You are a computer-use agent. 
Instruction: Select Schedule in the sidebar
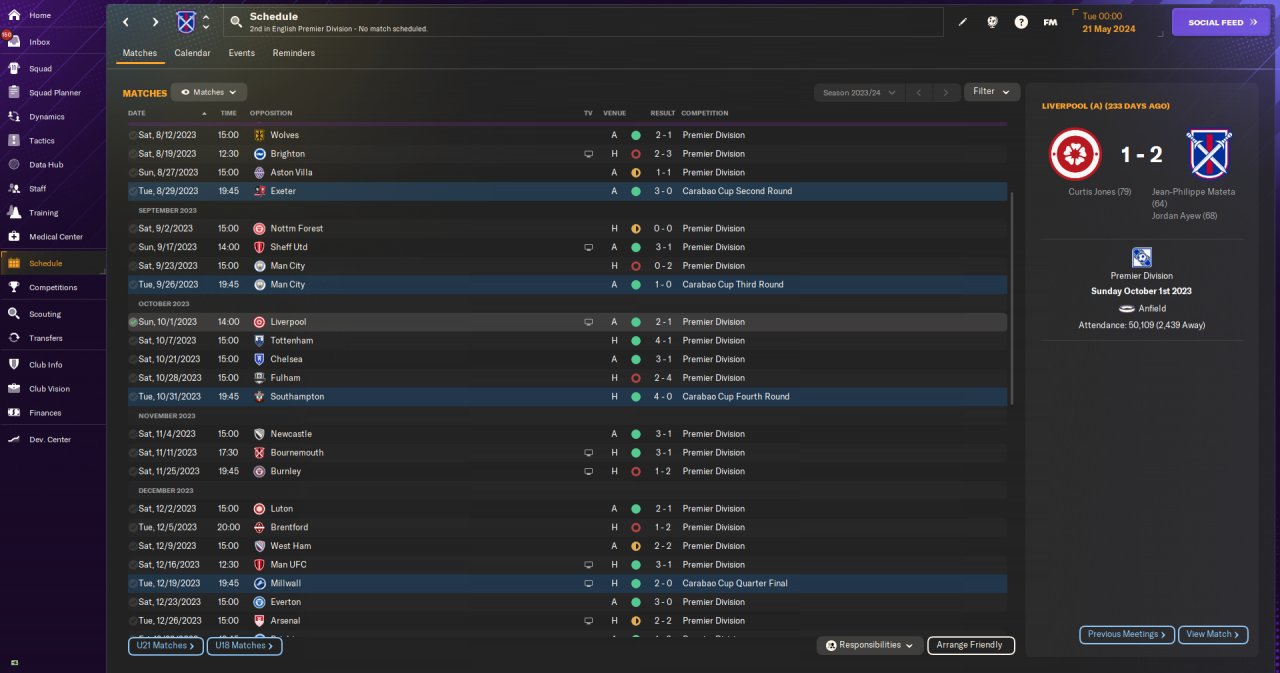pos(53,263)
